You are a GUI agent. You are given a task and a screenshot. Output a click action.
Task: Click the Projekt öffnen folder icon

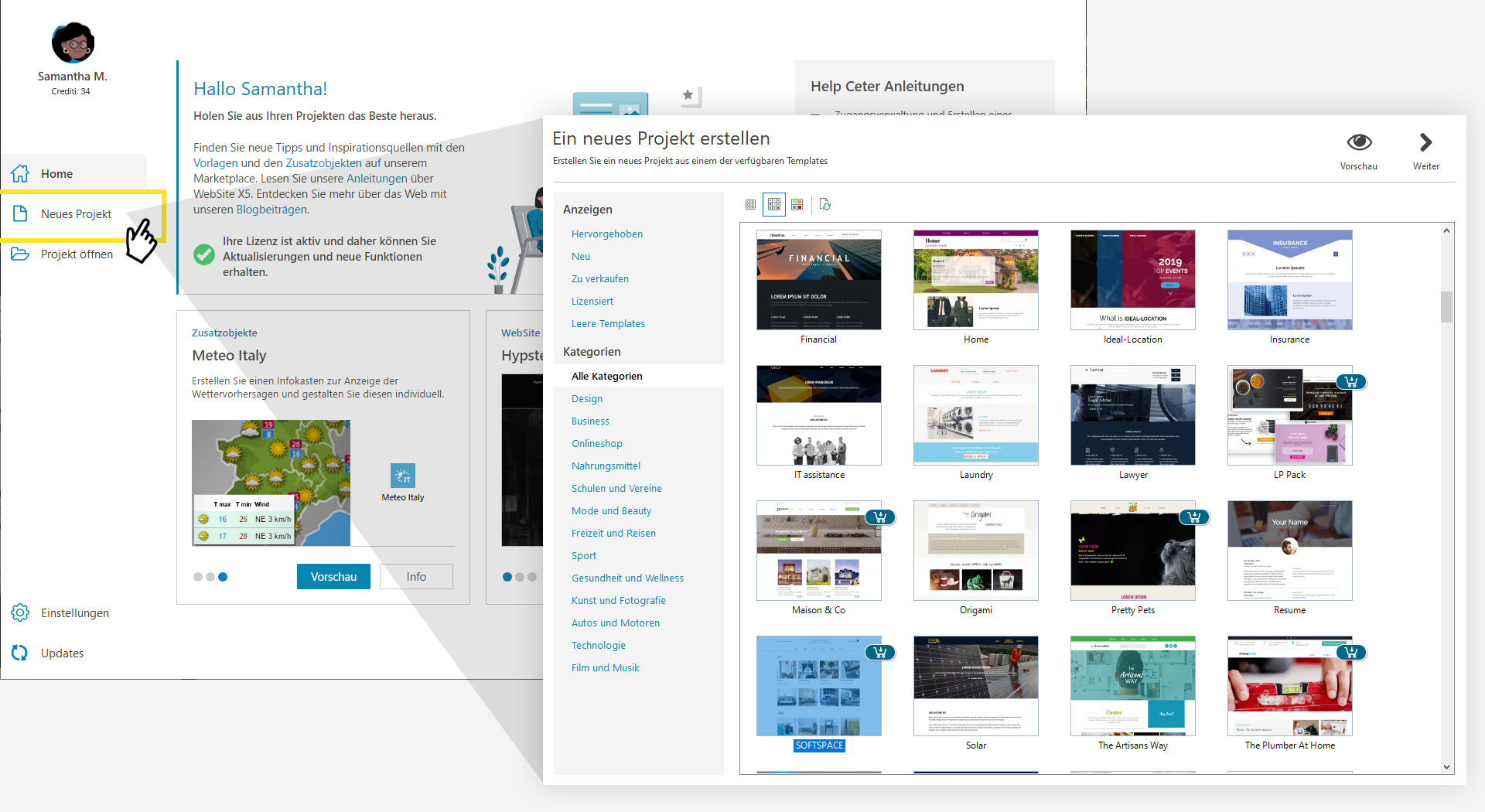coord(20,254)
